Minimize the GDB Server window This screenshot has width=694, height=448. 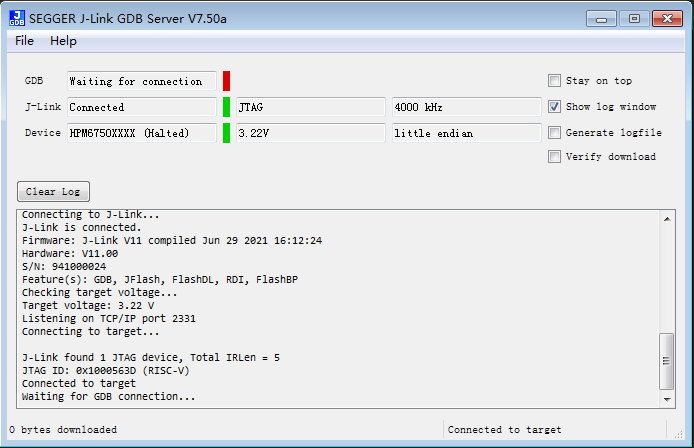(x=601, y=17)
